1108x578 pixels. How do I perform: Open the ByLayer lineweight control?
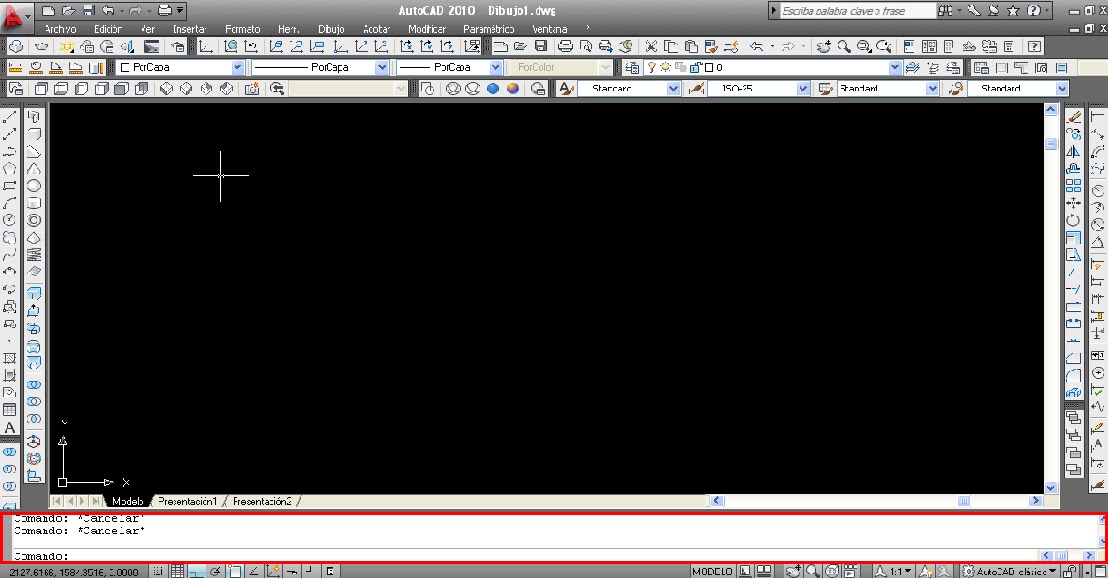pos(497,67)
